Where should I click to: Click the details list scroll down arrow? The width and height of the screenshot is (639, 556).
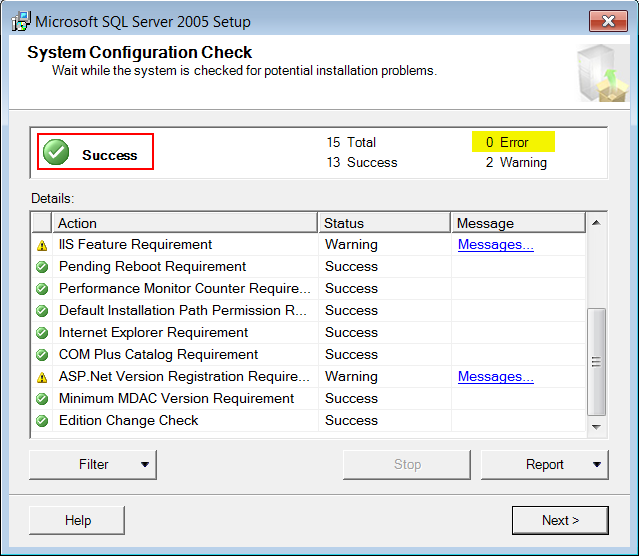(x=597, y=427)
